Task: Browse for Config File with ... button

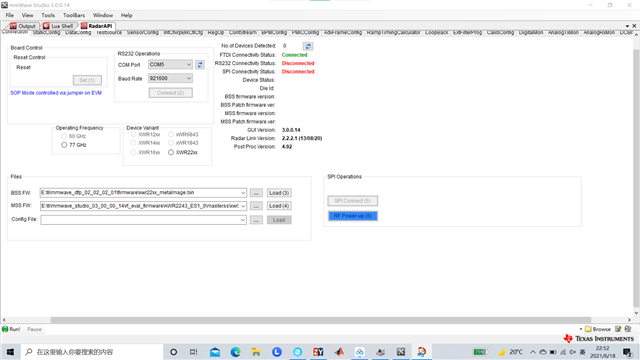Action: point(256,220)
